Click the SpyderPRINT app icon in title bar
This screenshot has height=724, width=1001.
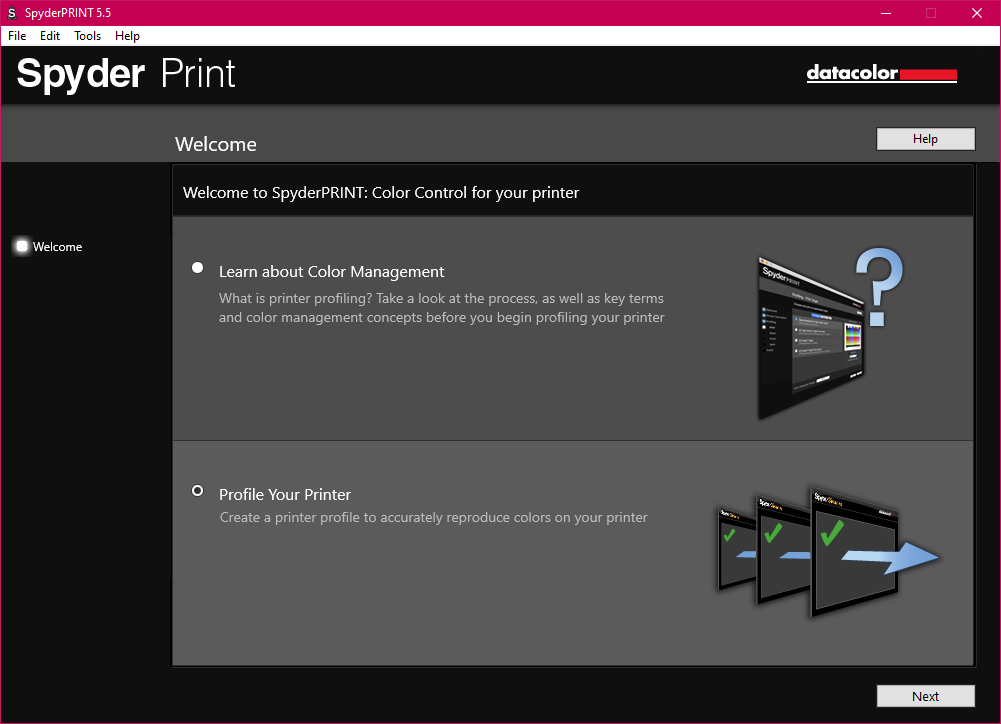(x=11, y=13)
